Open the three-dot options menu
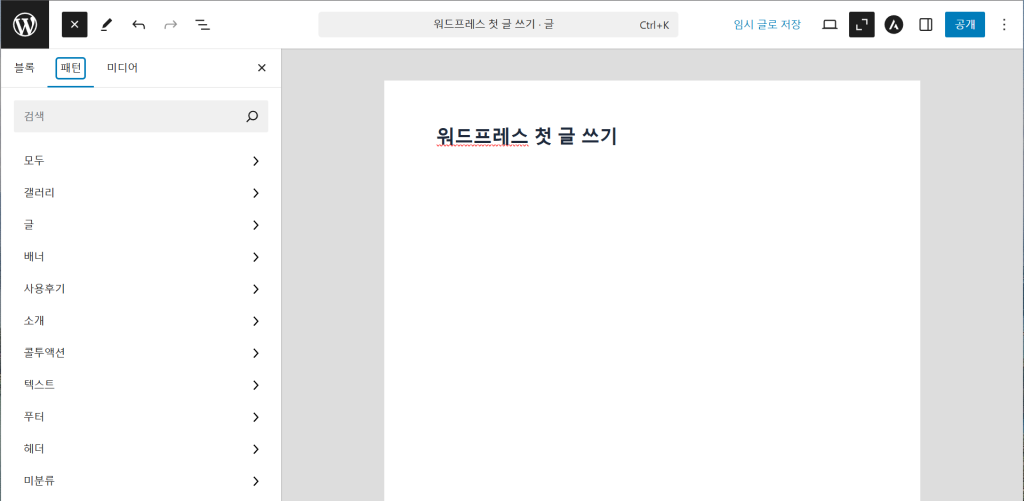This screenshot has width=1024, height=501. 1004,25
